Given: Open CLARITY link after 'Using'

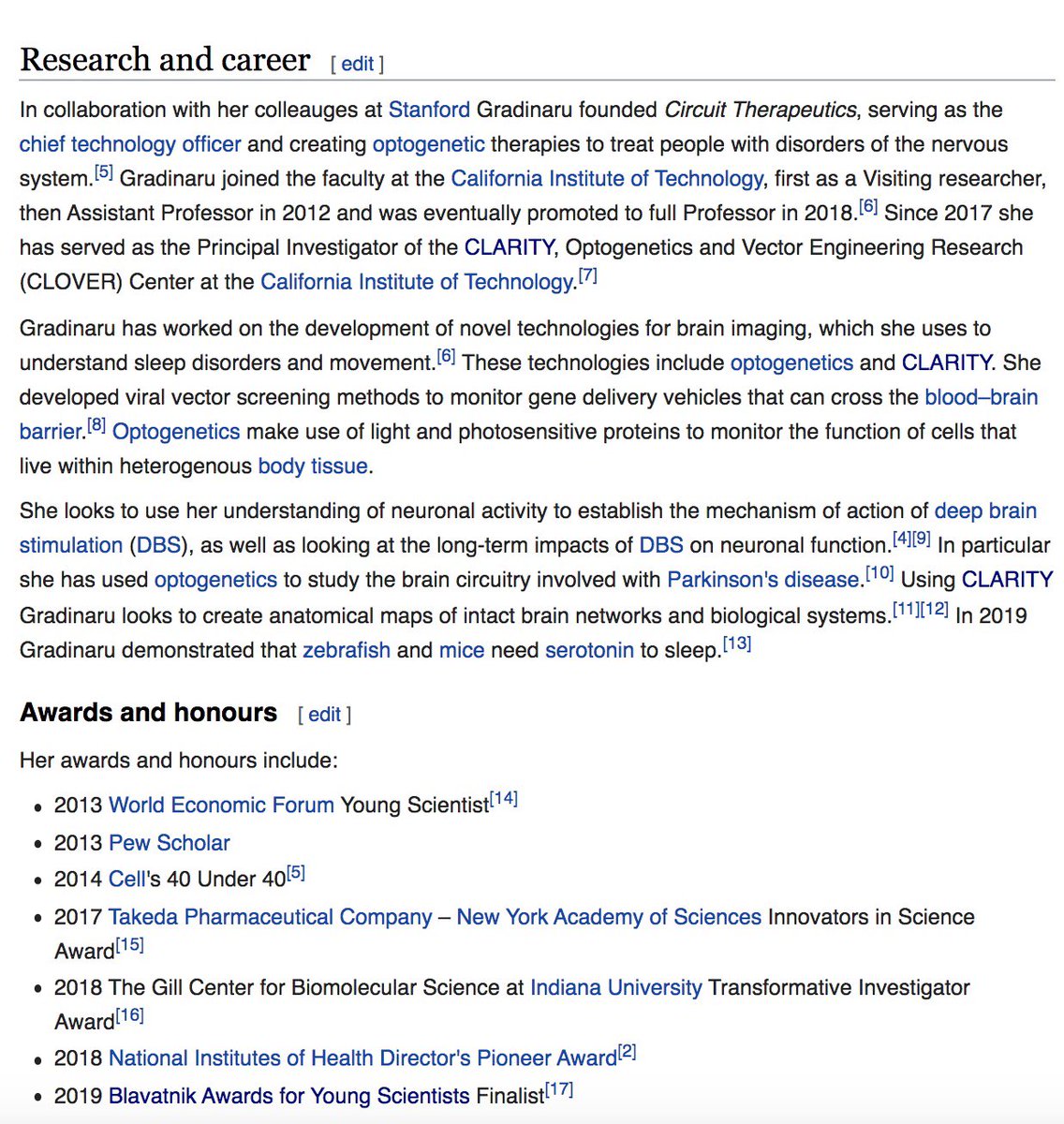Looking at the screenshot, I should pyautogui.click(x=1007, y=580).
